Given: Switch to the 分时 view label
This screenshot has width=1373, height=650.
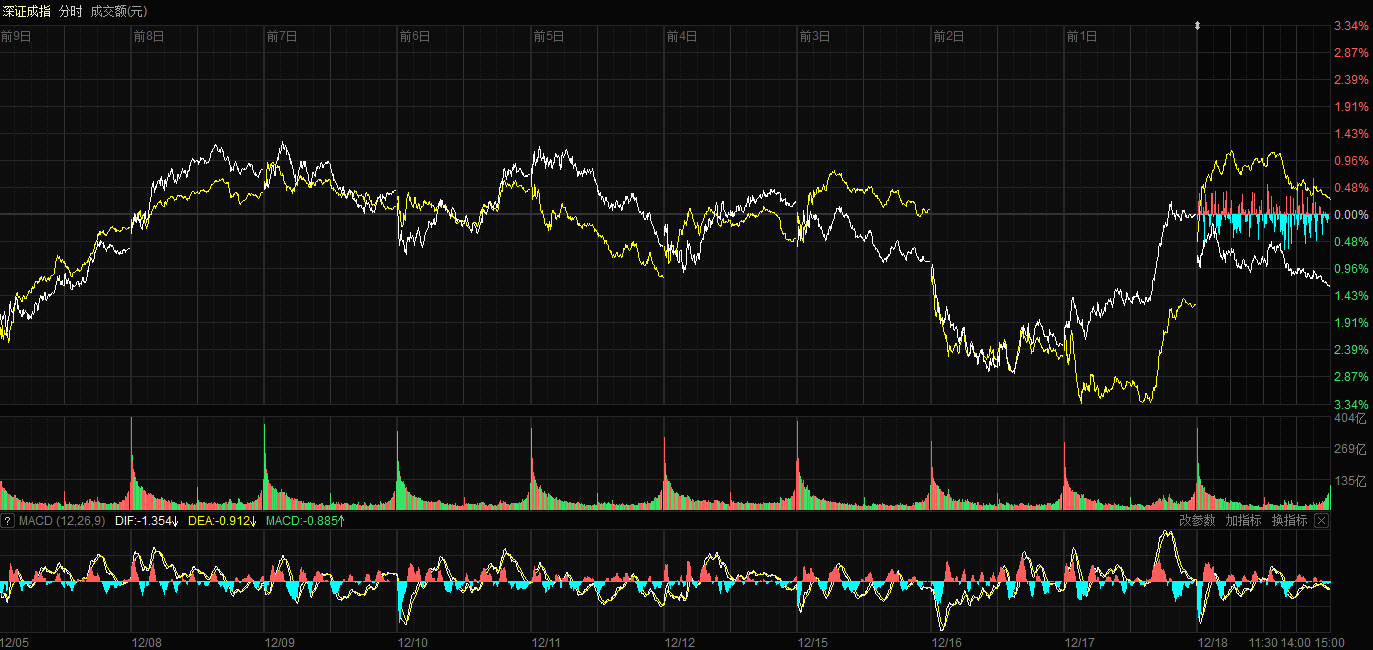Looking at the screenshot, I should (x=71, y=10).
